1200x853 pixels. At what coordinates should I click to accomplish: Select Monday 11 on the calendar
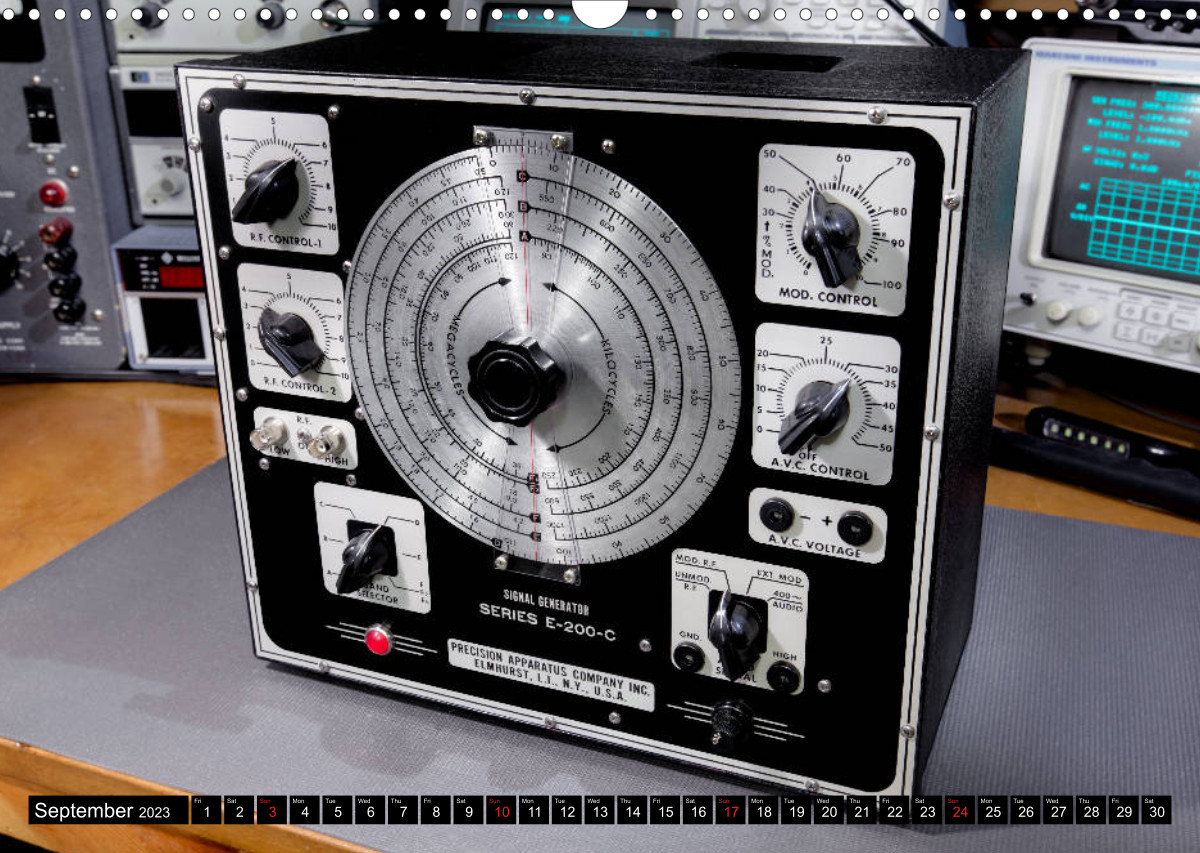tap(534, 811)
